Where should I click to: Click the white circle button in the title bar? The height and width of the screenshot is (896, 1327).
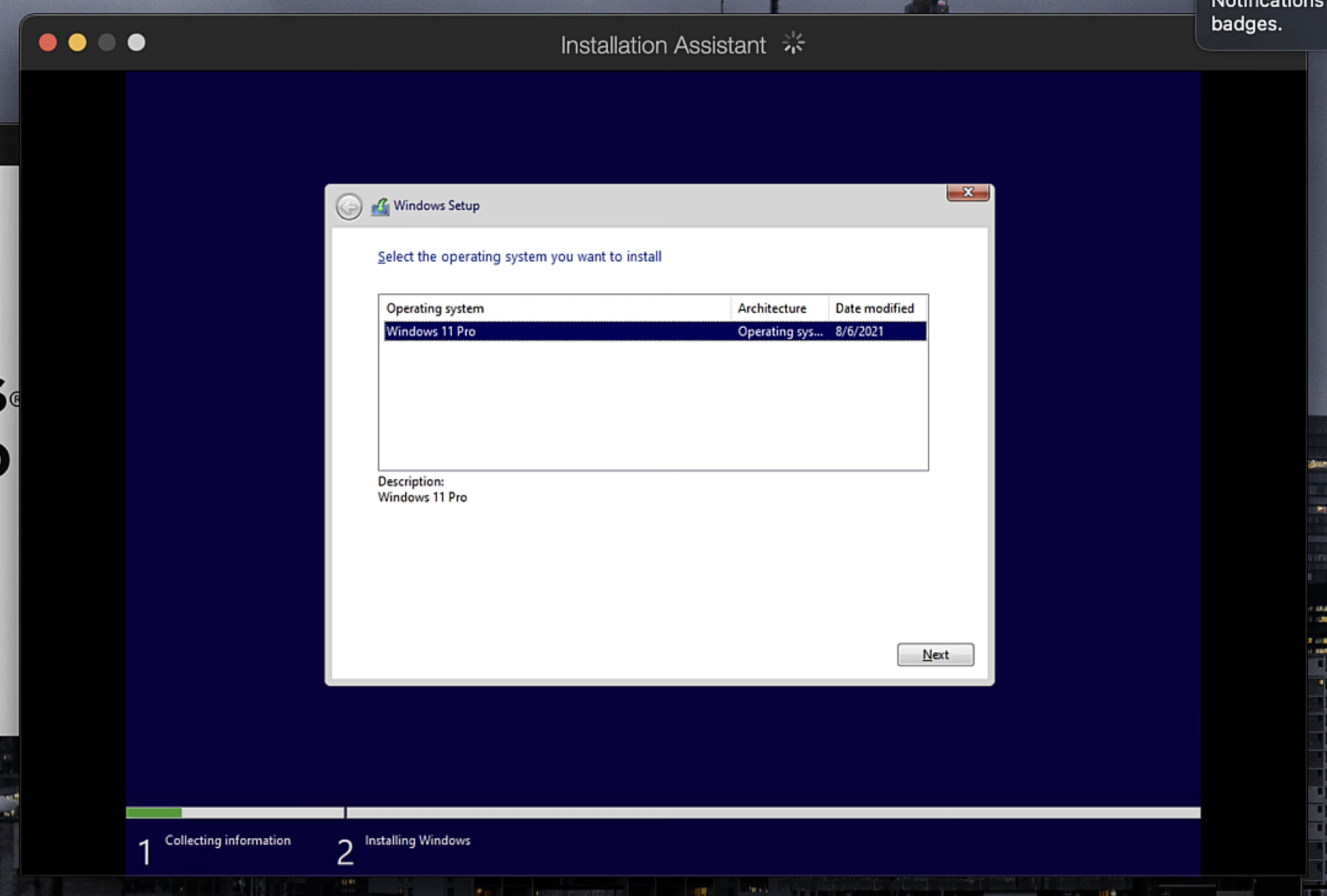(137, 42)
